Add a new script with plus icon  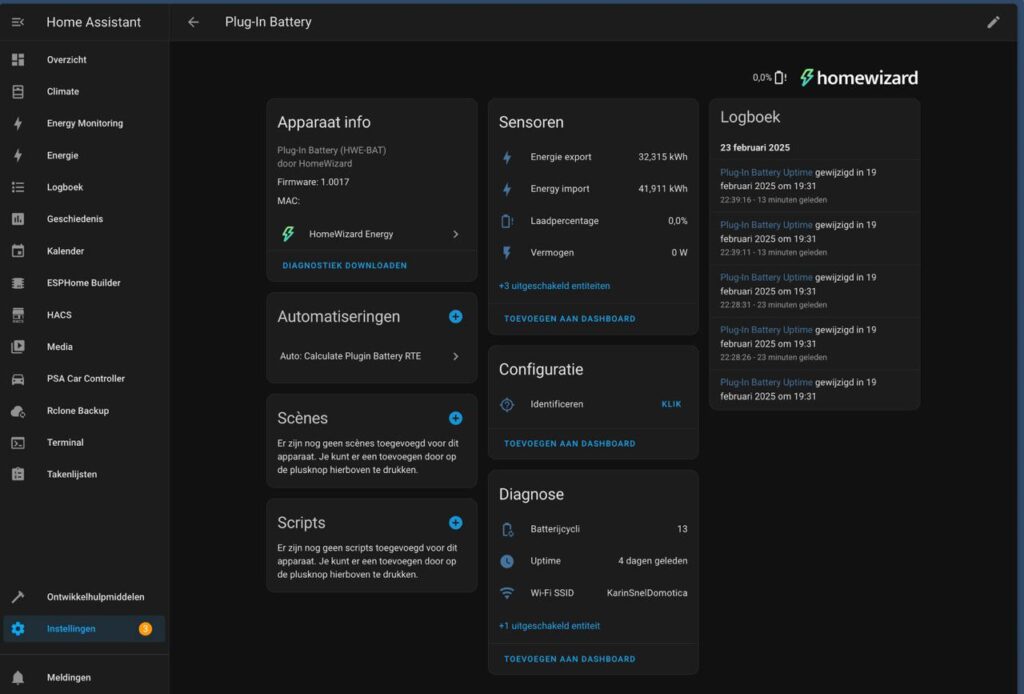click(x=456, y=523)
